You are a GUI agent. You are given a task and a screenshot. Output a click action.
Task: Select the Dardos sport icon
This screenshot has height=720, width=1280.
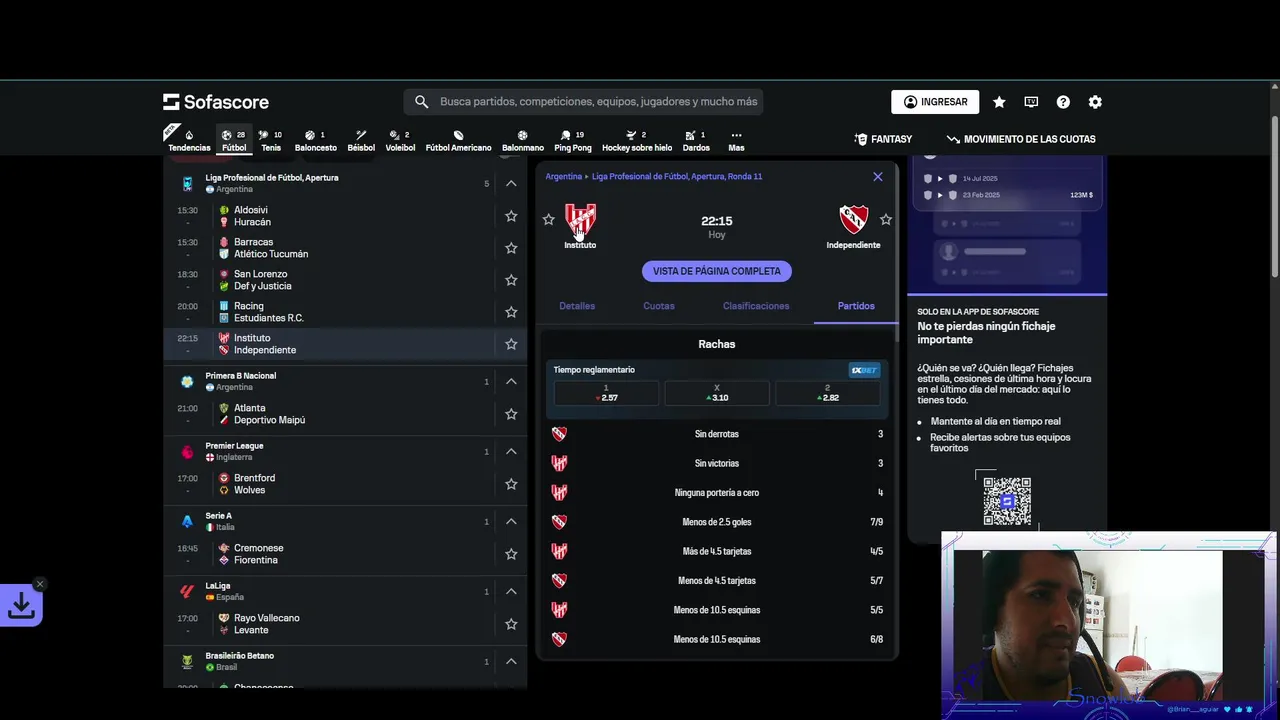click(x=696, y=141)
